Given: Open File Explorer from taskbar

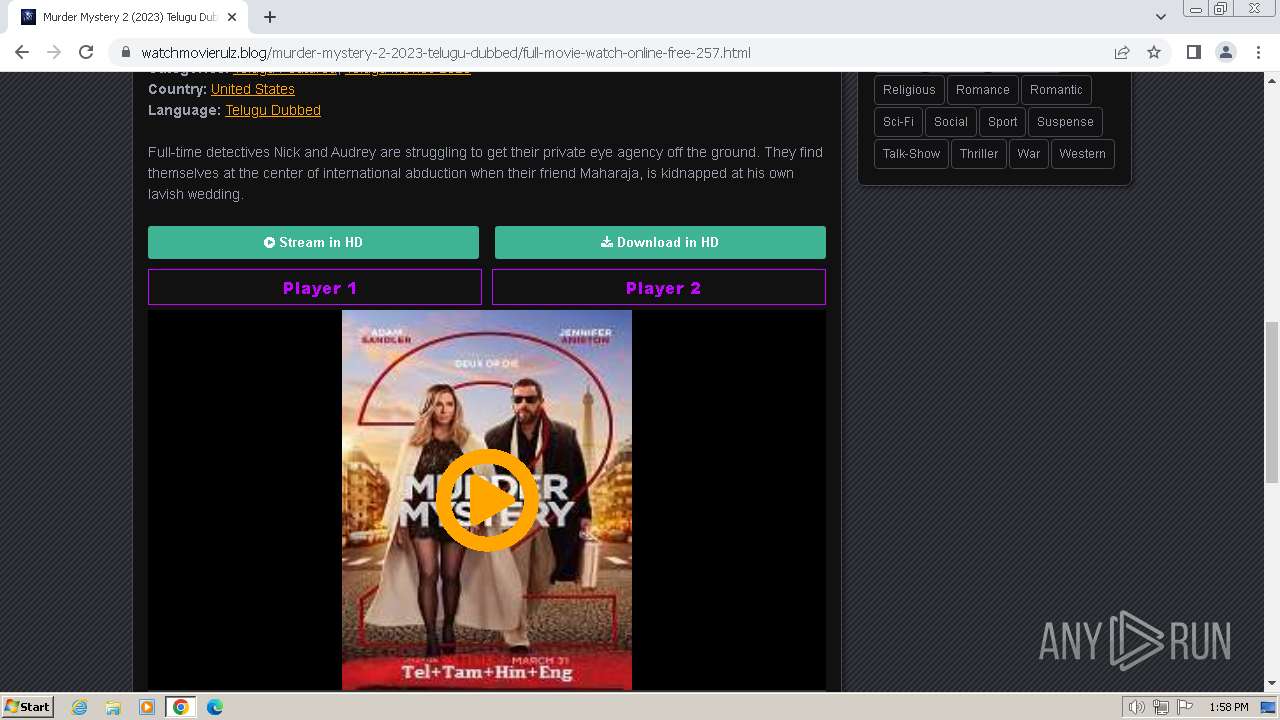Looking at the screenshot, I should coord(113,707).
